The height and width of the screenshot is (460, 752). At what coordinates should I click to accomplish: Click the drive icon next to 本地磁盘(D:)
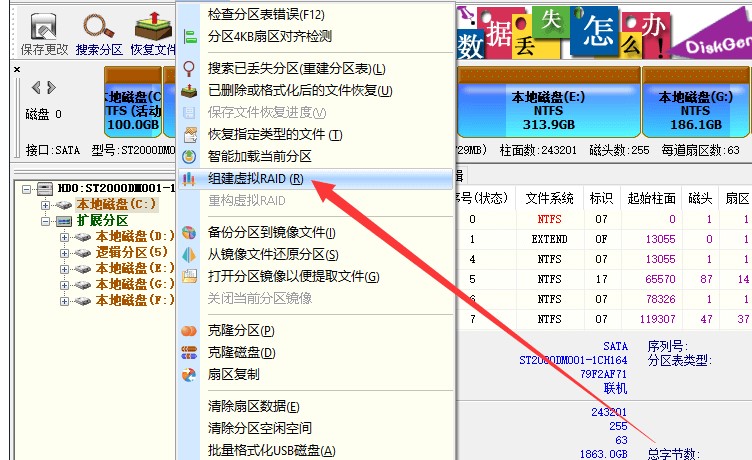click(x=82, y=237)
